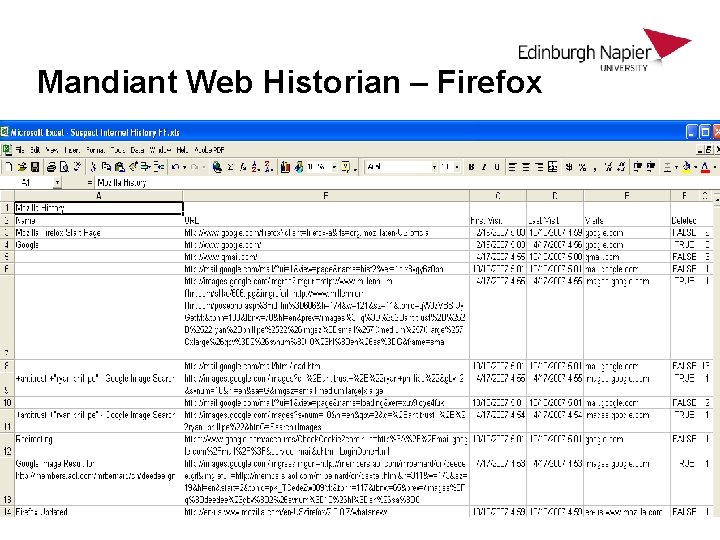720x540 pixels.
Task: Select the 'Deleted' header cell
Action: coord(684,220)
